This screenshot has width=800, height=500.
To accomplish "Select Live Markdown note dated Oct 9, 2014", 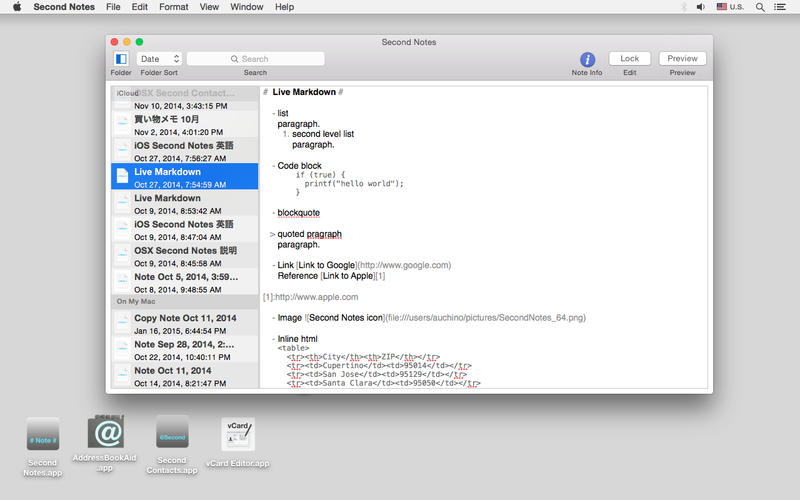I will pos(185,204).
